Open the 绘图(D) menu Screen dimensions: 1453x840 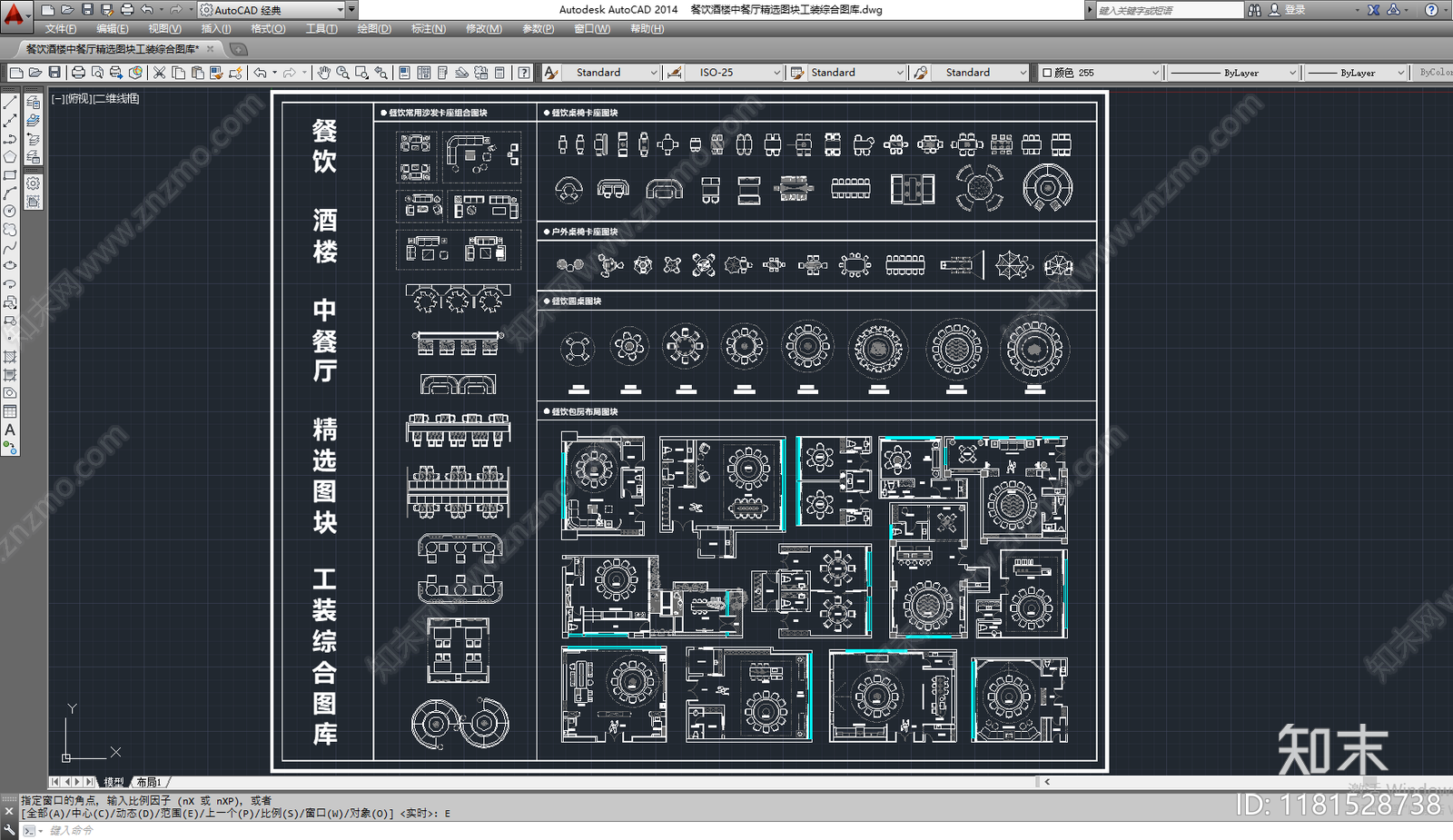tap(374, 29)
